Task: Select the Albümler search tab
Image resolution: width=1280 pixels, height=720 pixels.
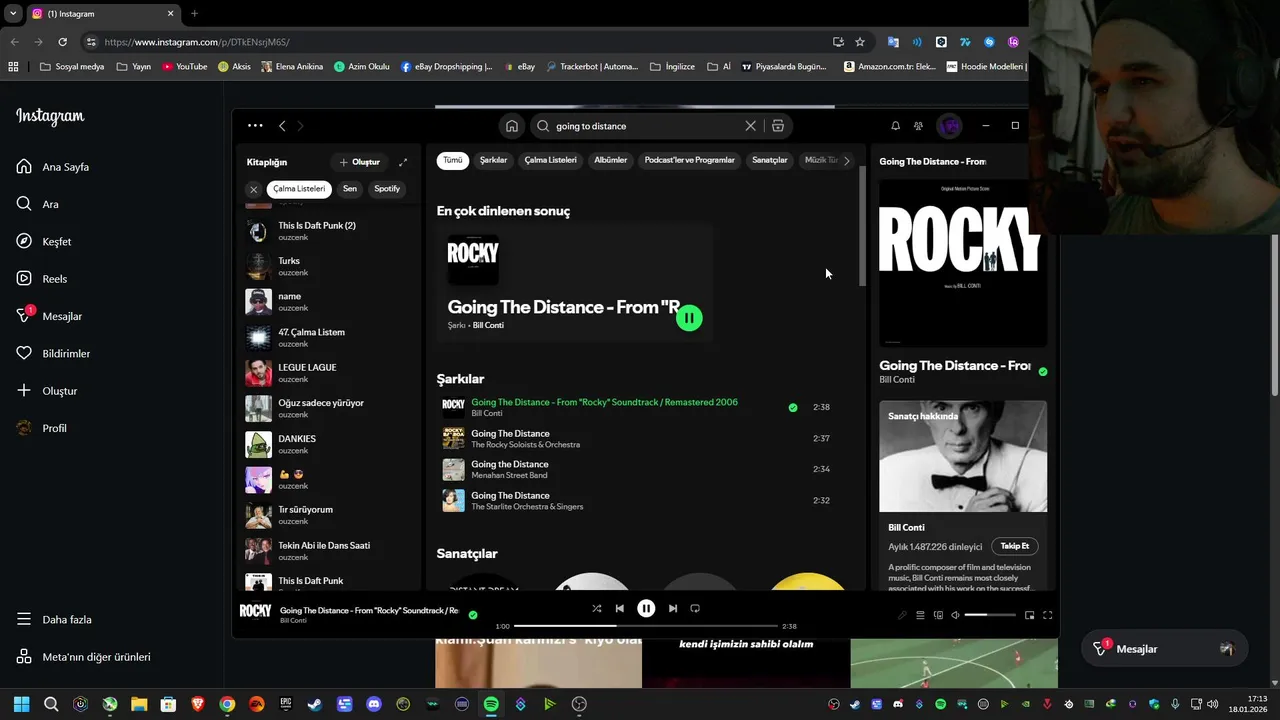Action: [611, 160]
